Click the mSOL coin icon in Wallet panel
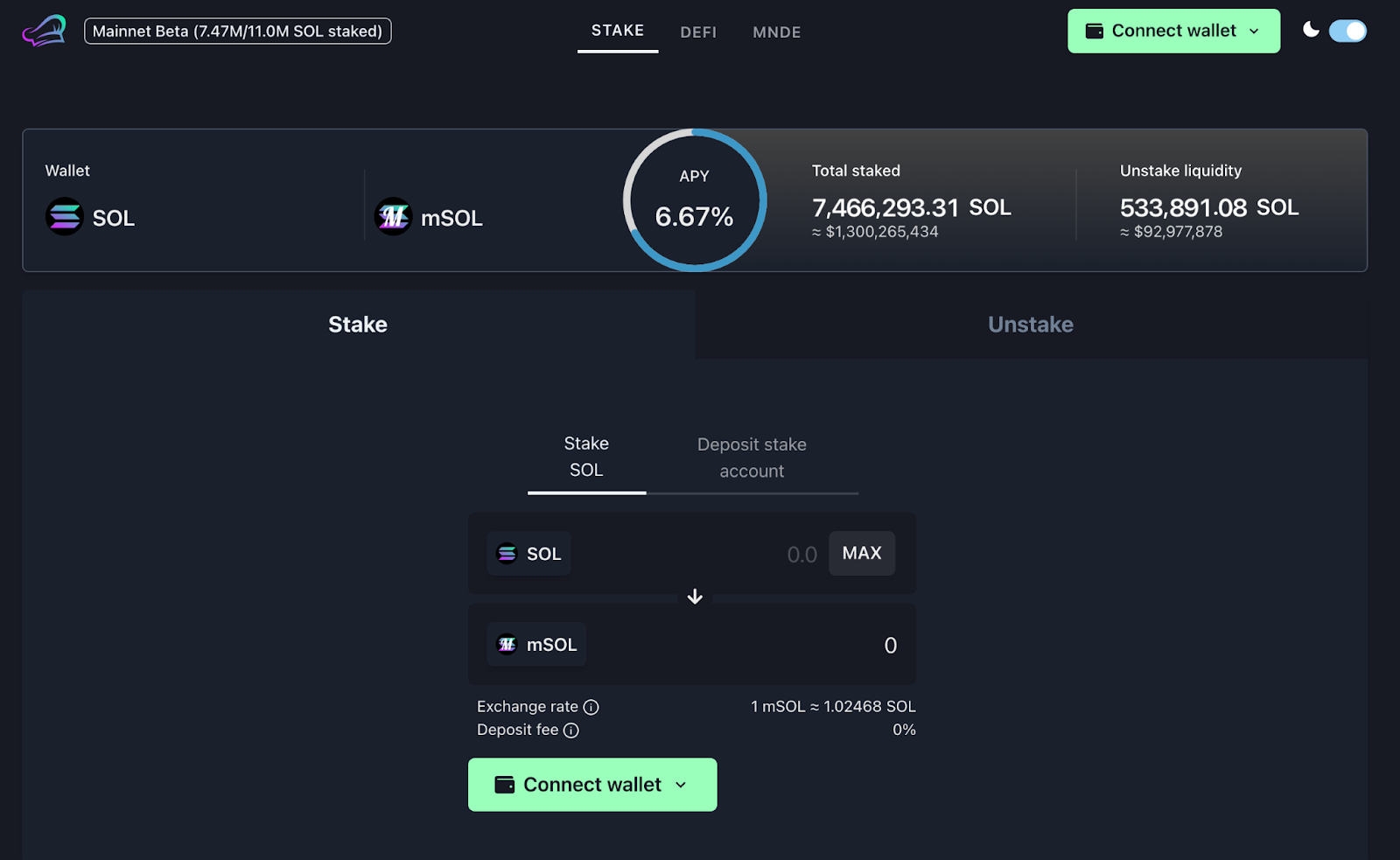The height and width of the screenshot is (860, 1400). coord(393,216)
